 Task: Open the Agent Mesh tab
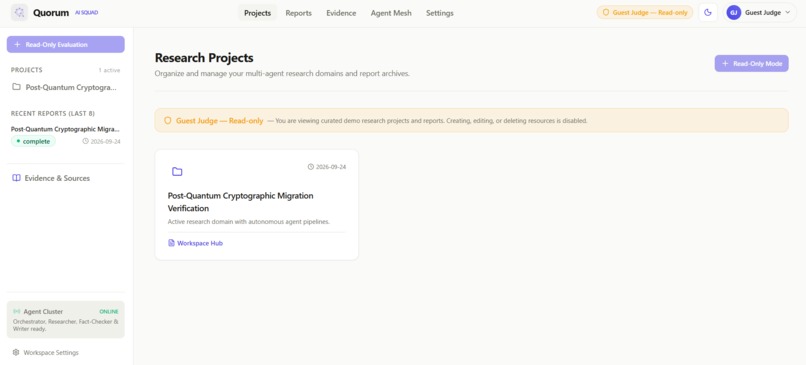391,13
